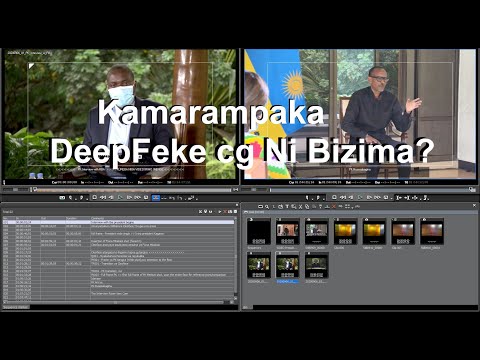This screenshot has width=480, height=360.
Task: Step back one frame in right Recorder
Action: 351,198
